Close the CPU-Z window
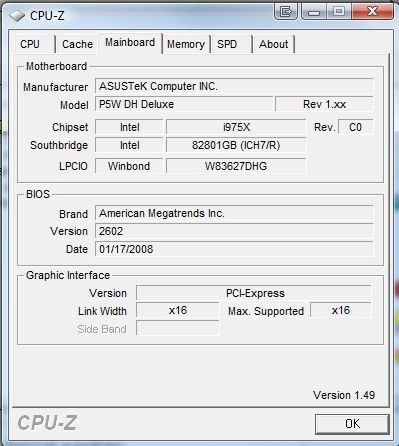399x446 pixels. click(x=372, y=12)
